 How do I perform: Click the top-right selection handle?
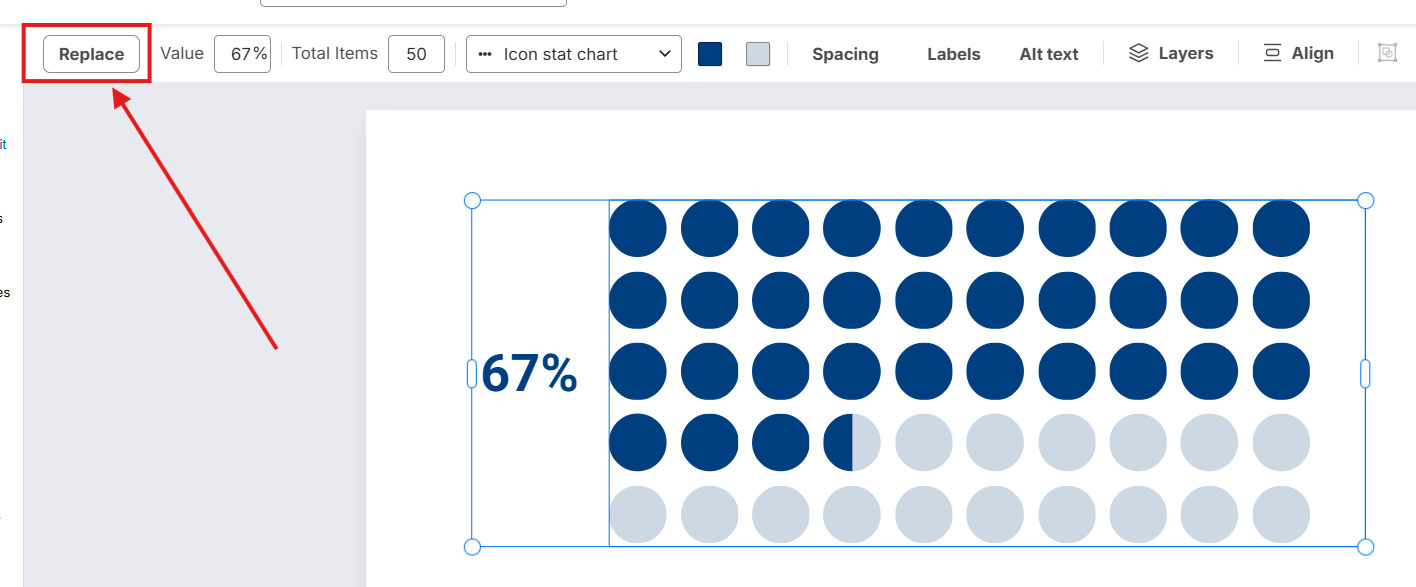coord(1365,201)
